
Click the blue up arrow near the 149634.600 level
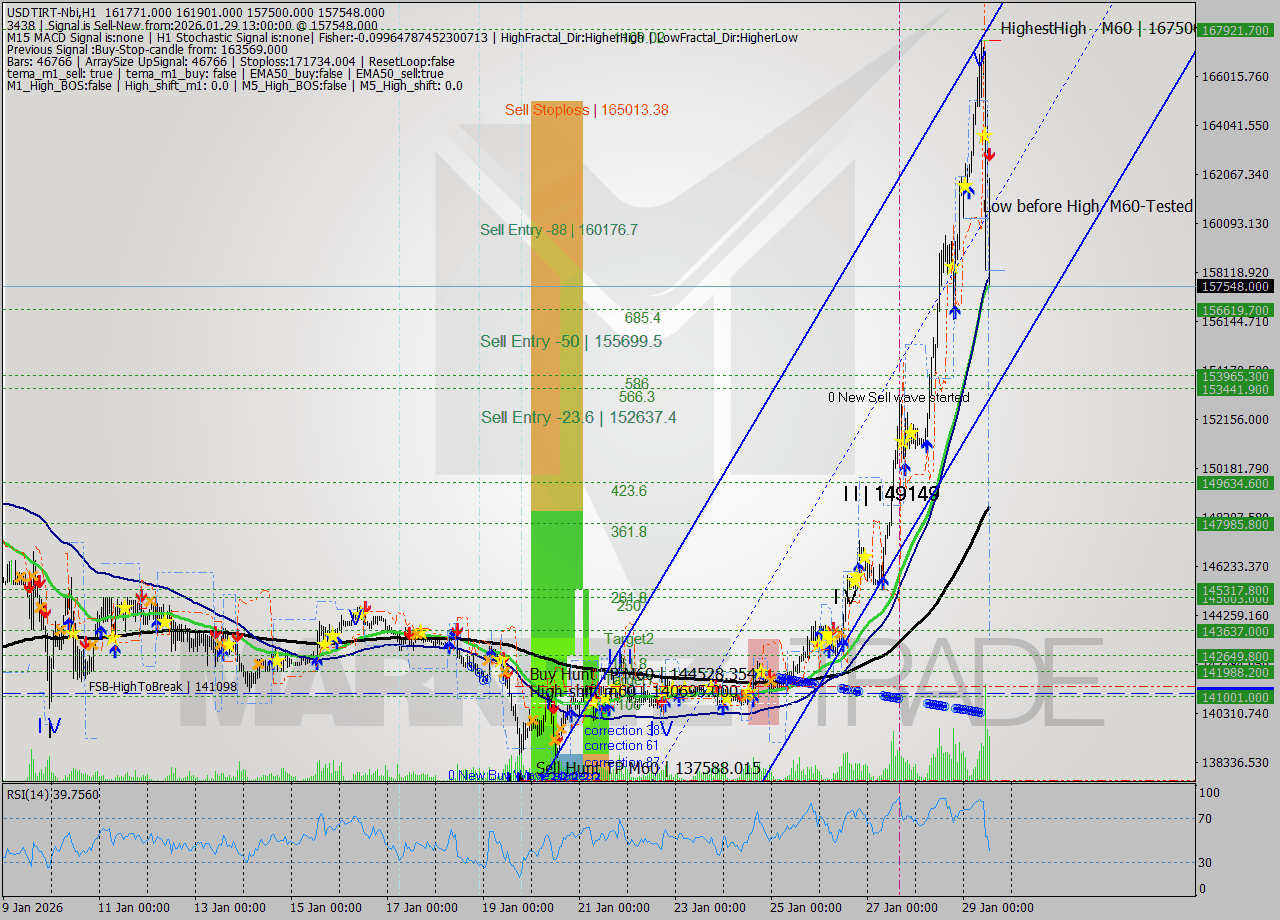(906, 469)
